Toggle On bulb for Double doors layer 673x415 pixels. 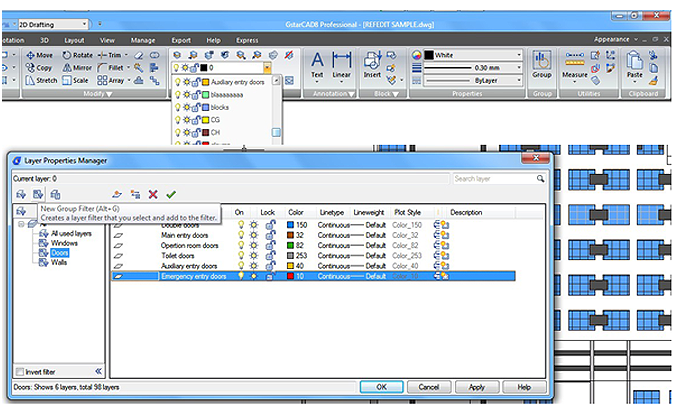point(241,224)
